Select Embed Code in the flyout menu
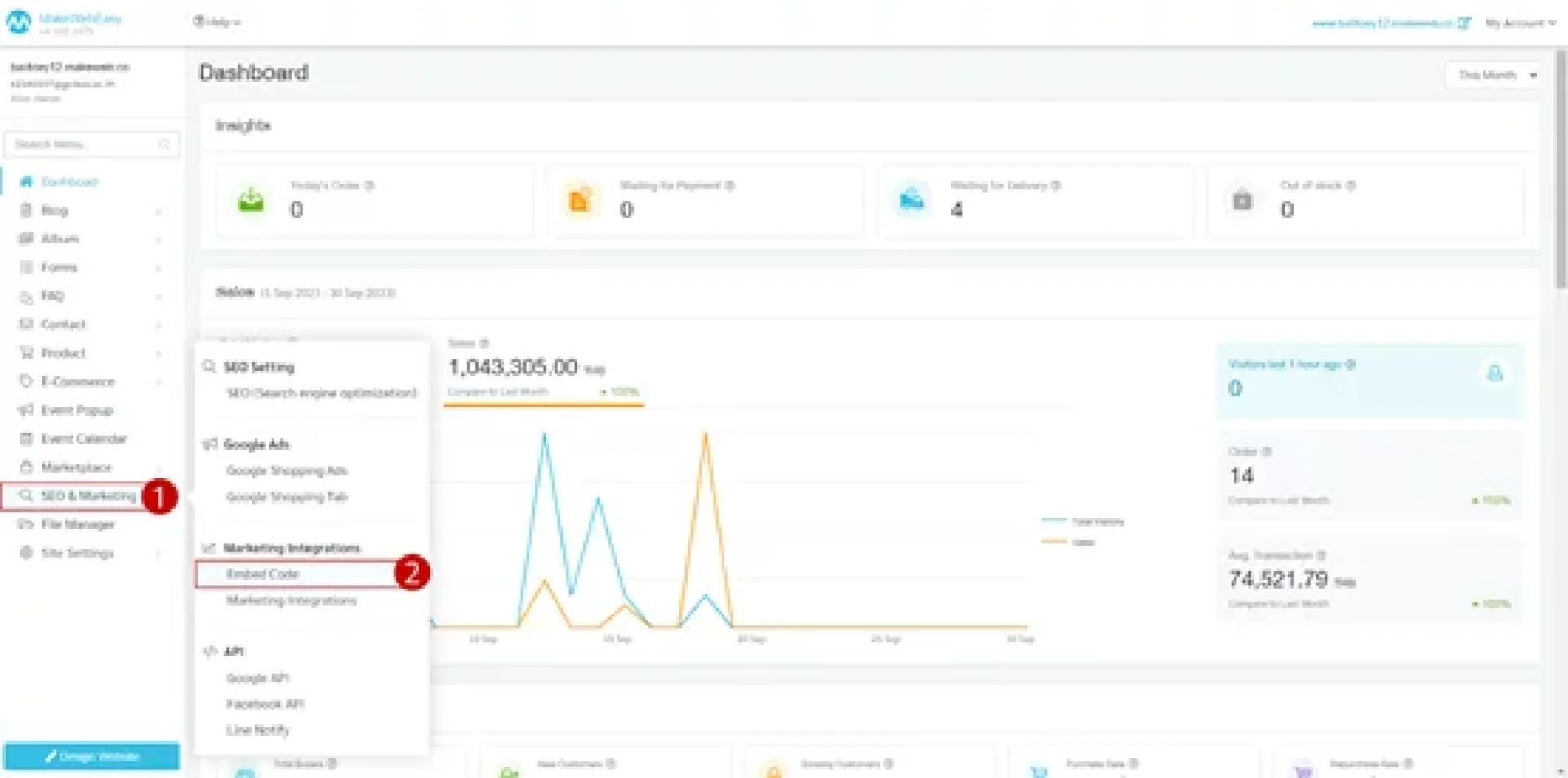Image resolution: width=1568 pixels, height=778 pixels. click(x=263, y=574)
